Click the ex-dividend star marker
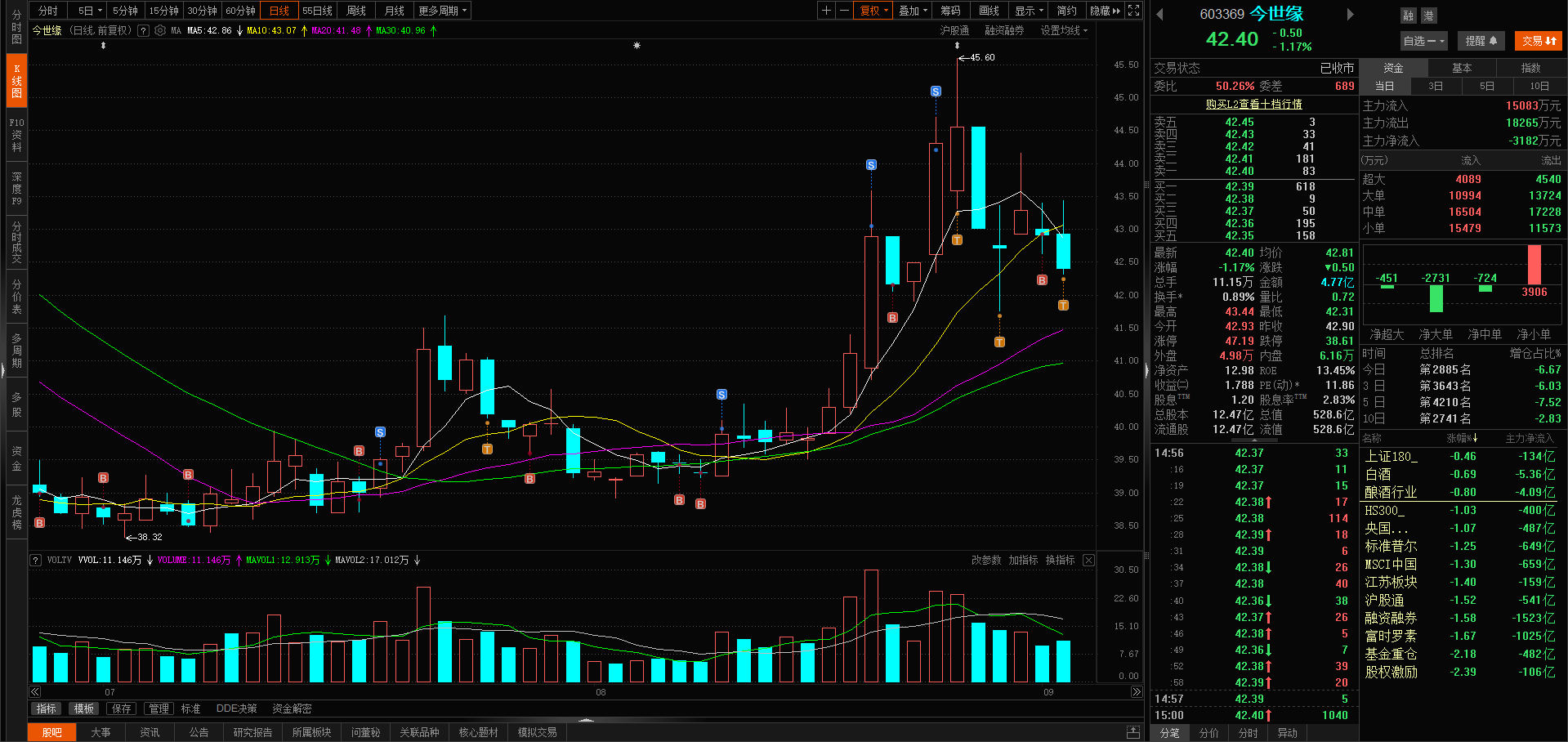This screenshot has width=1568, height=742. click(637, 46)
